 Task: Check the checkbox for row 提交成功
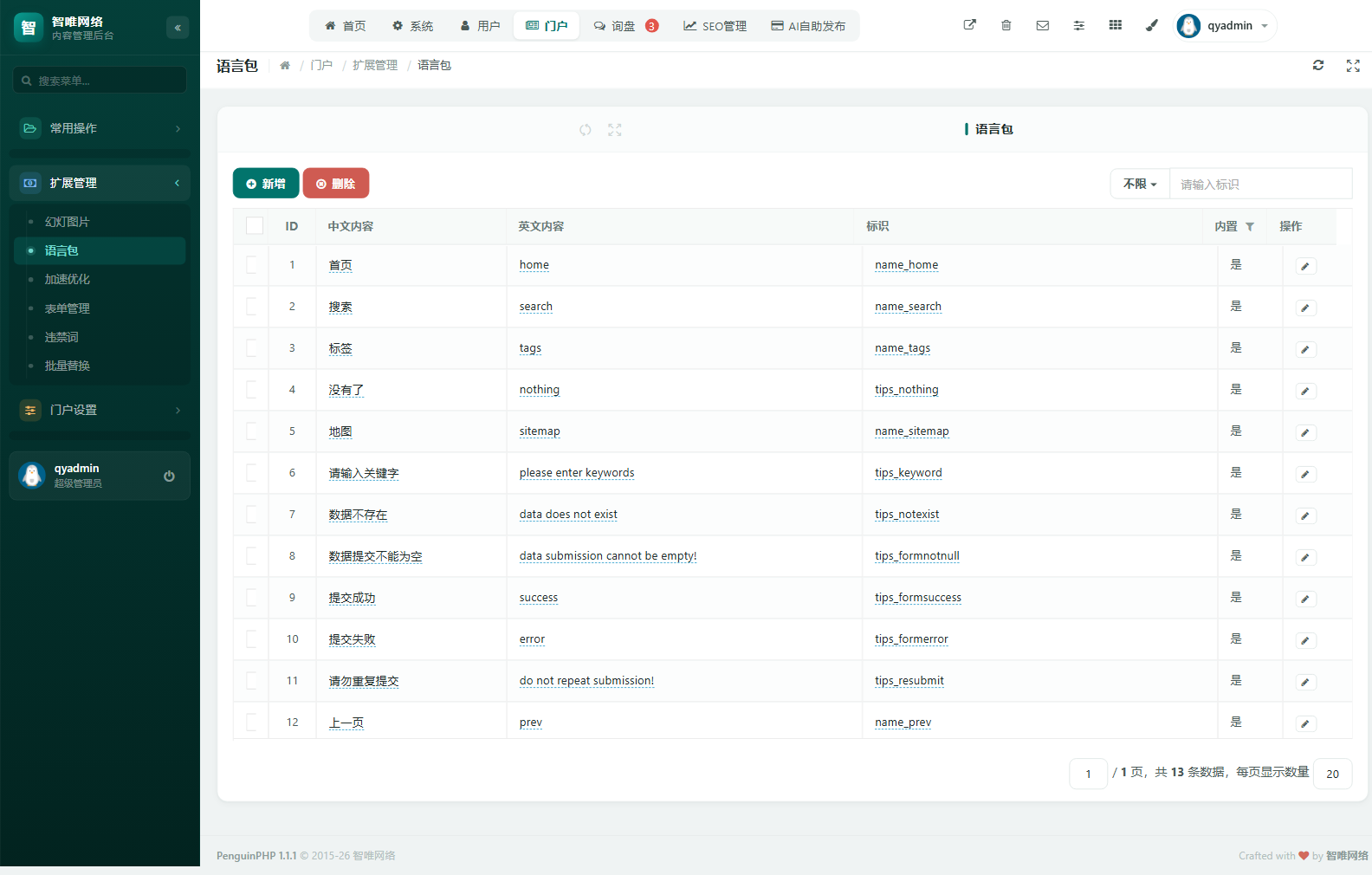[252, 598]
